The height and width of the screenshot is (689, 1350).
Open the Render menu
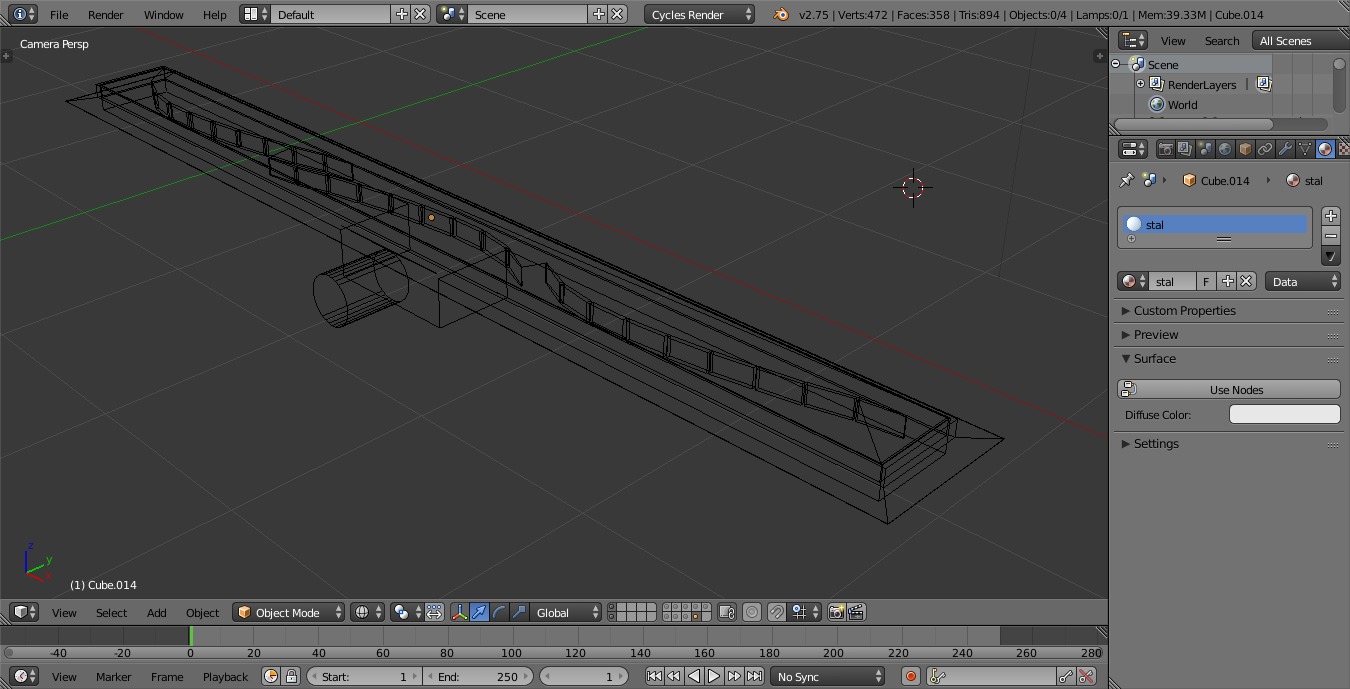[105, 15]
